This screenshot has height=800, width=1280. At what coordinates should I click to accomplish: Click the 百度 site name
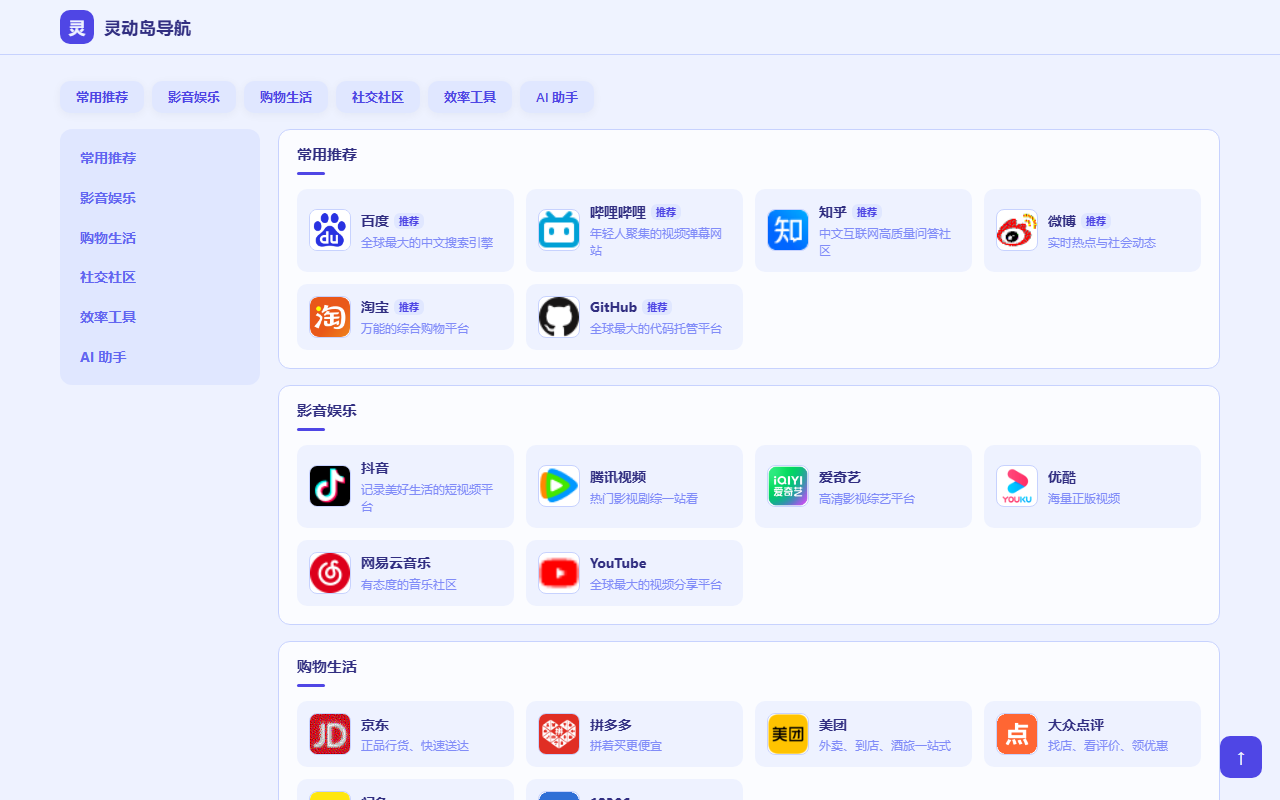tap(375, 221)
